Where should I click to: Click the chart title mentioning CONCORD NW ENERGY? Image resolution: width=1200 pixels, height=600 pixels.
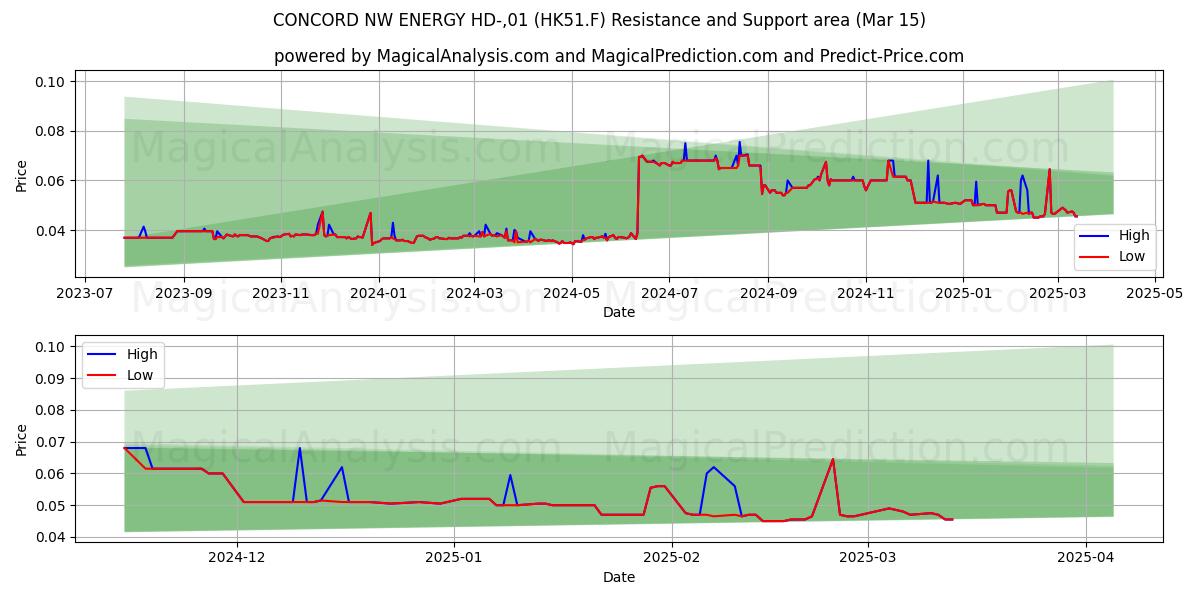tap(599, 20)
